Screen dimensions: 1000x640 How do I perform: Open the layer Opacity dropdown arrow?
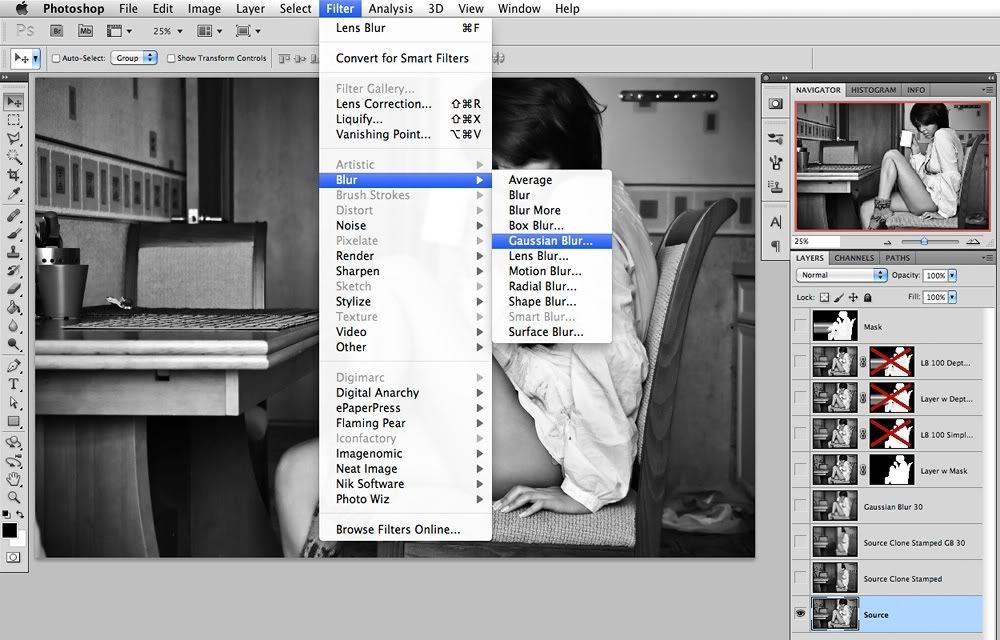click(952, 275)
